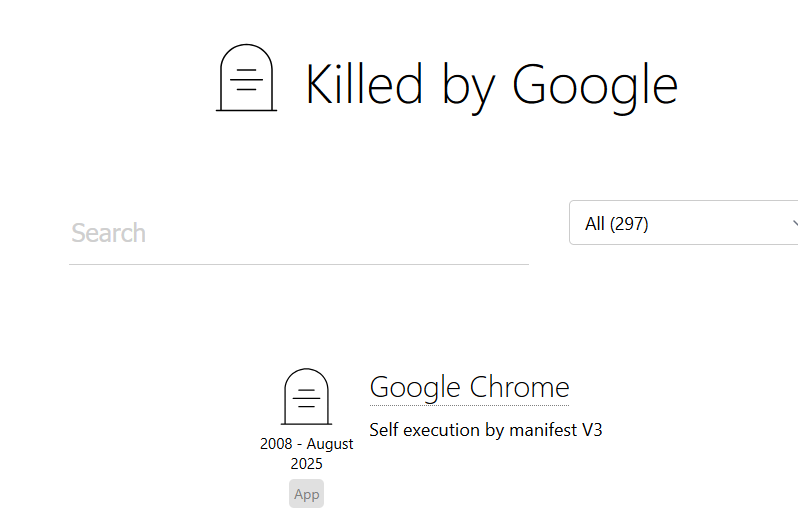Select the App category badge
This screenshot has height=528, width=798.
(x=307, y=494)
